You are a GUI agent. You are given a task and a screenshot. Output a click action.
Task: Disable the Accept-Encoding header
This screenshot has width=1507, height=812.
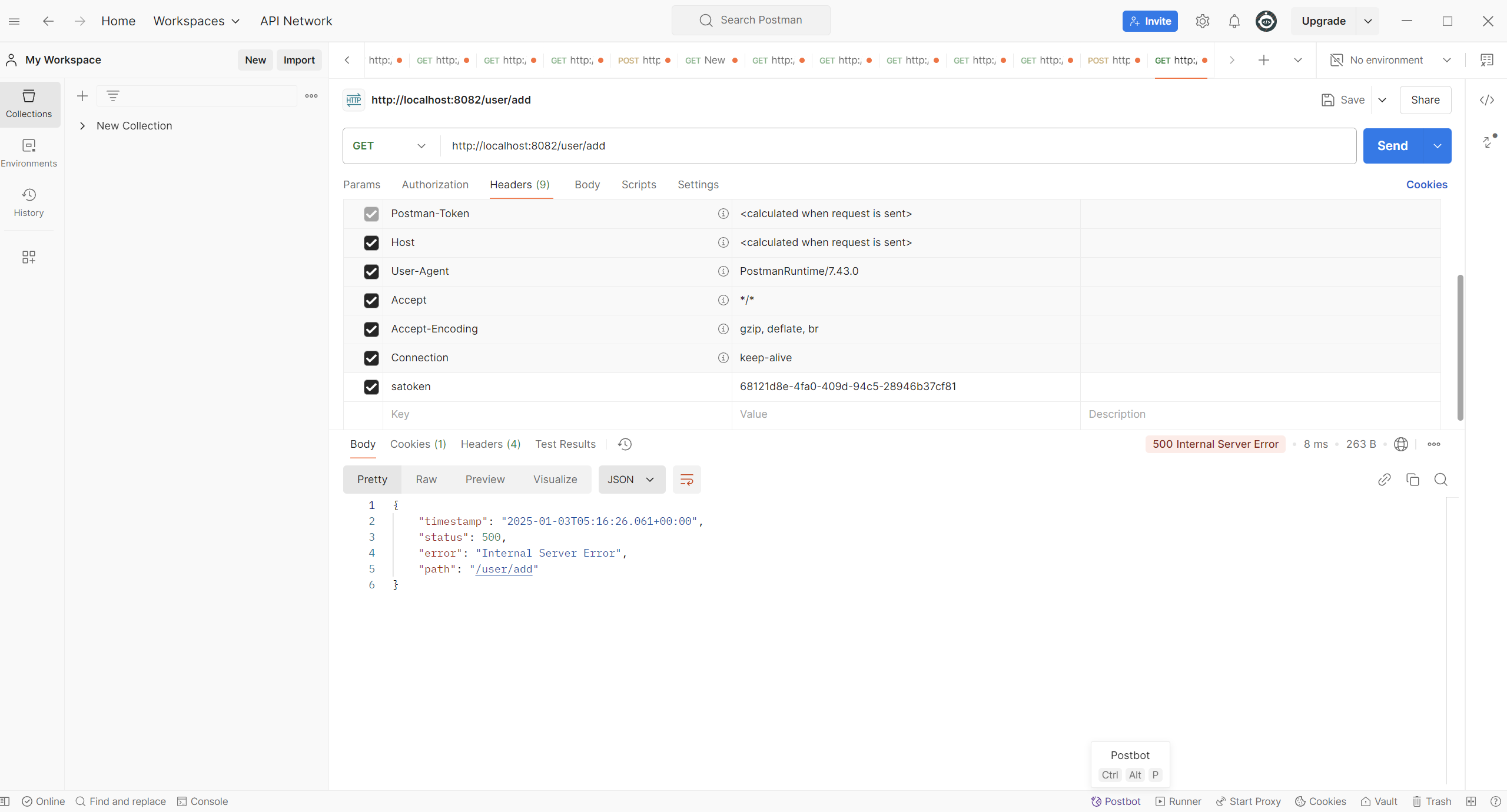(371, 329)
